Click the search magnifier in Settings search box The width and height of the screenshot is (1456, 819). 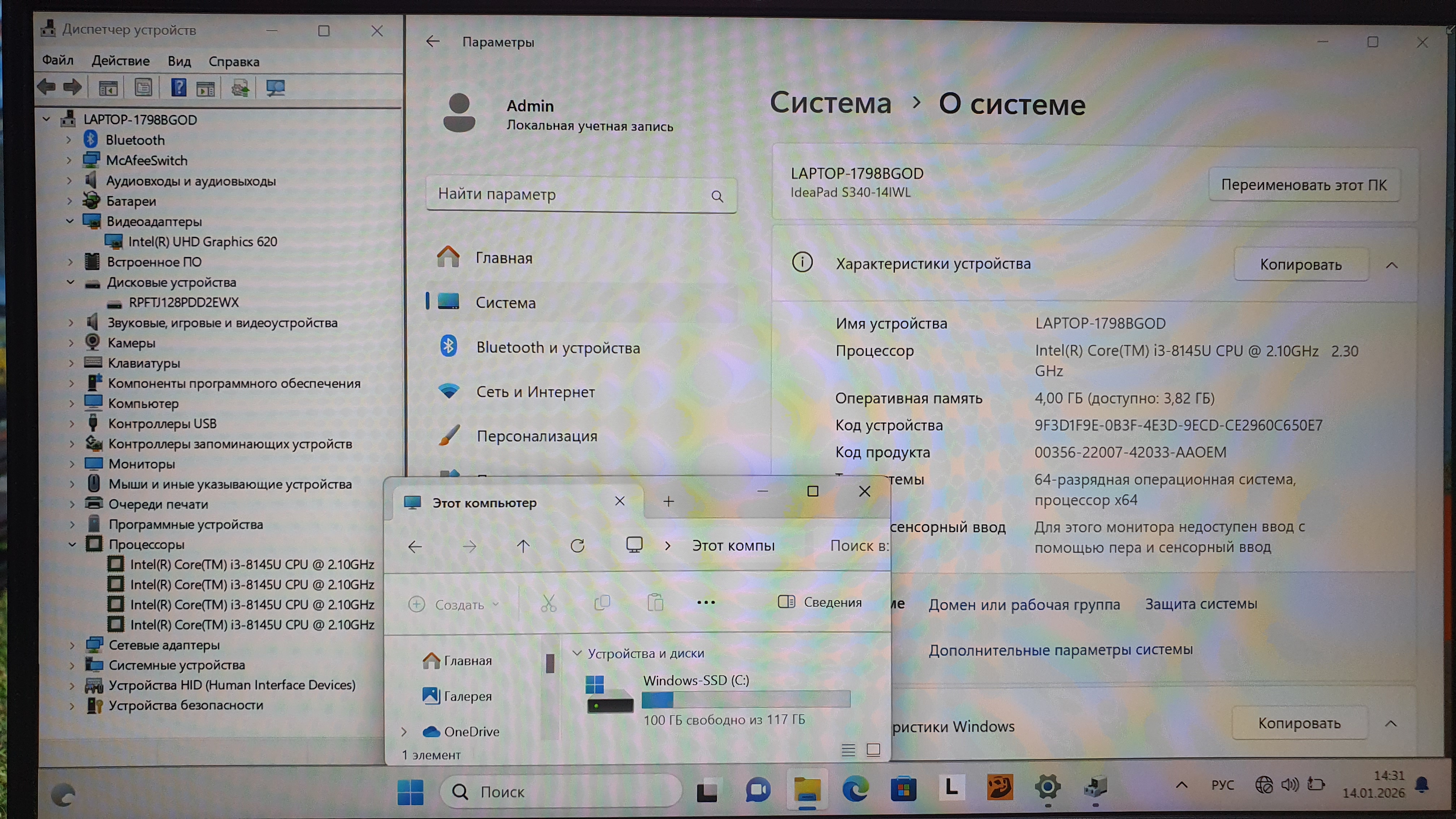click(717, 196)
